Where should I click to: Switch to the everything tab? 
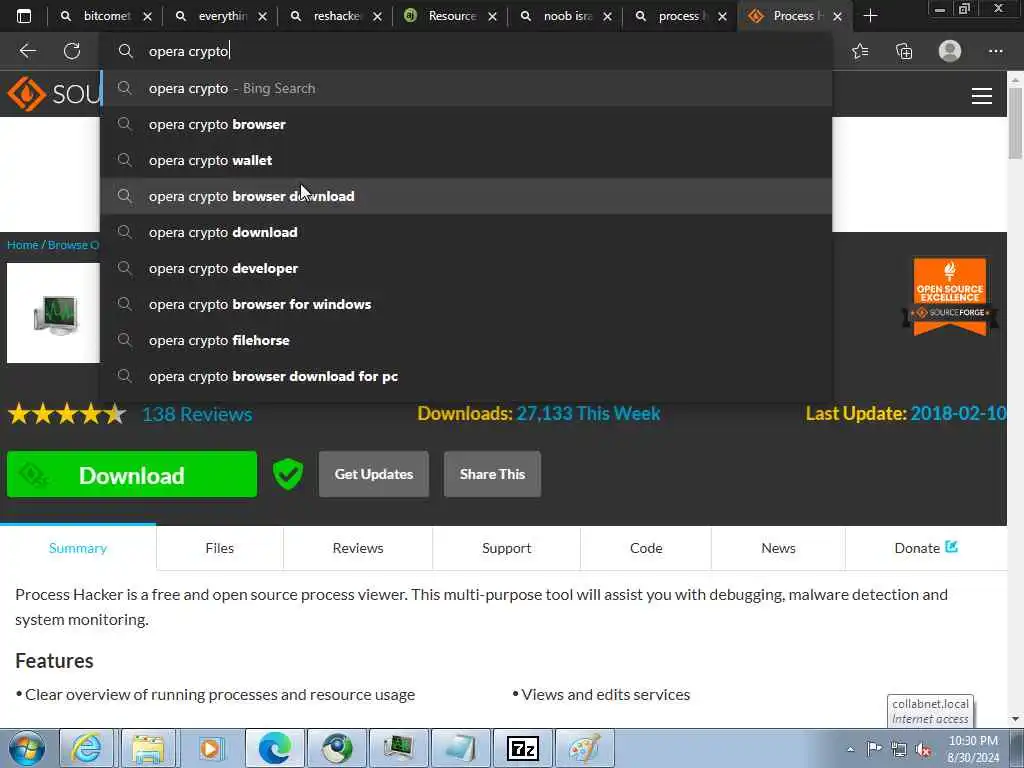(213, 16)
